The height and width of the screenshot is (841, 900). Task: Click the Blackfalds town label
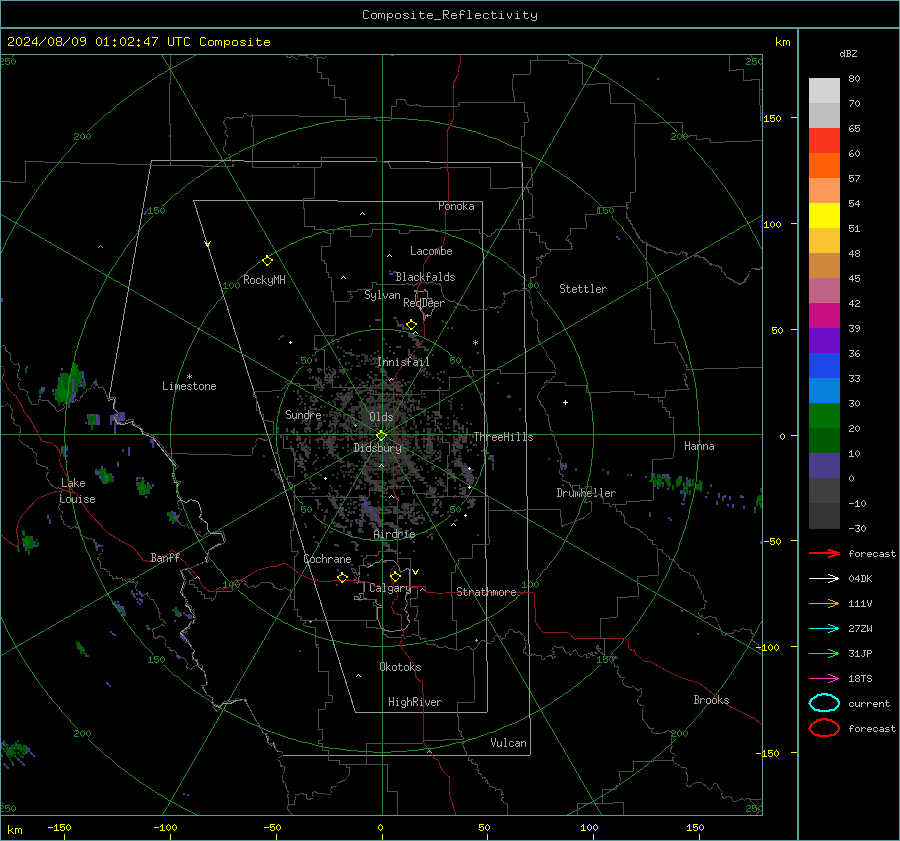pos(425,277)
